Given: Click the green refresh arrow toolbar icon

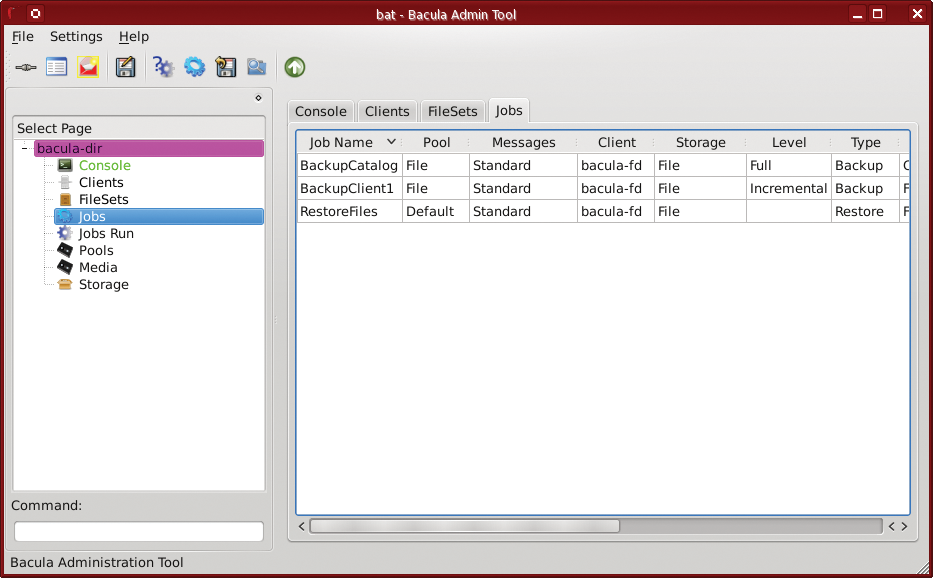Looking at the screenshot, I should 294,66.
